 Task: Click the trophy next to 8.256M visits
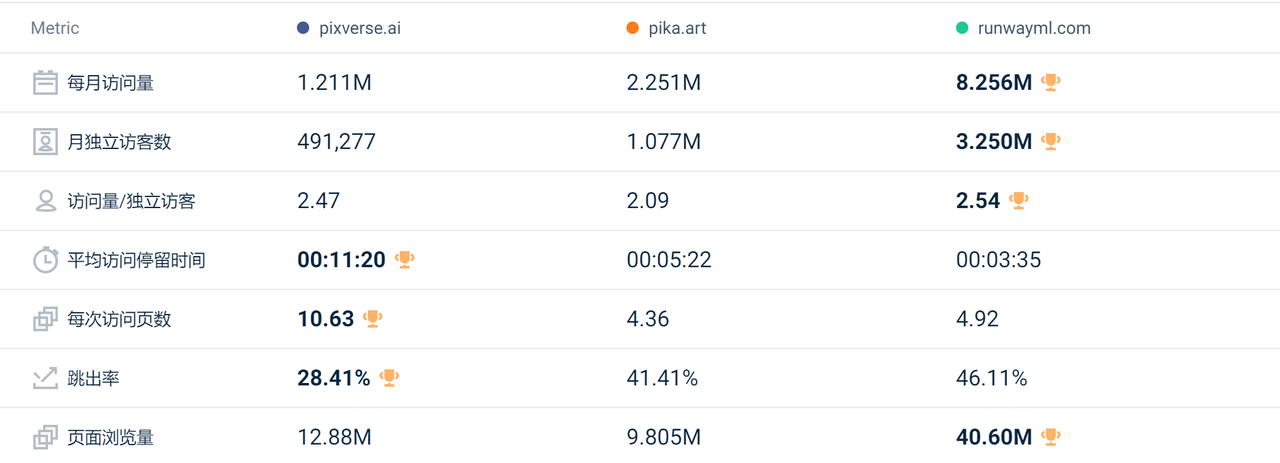click(x=1050, y=83)
